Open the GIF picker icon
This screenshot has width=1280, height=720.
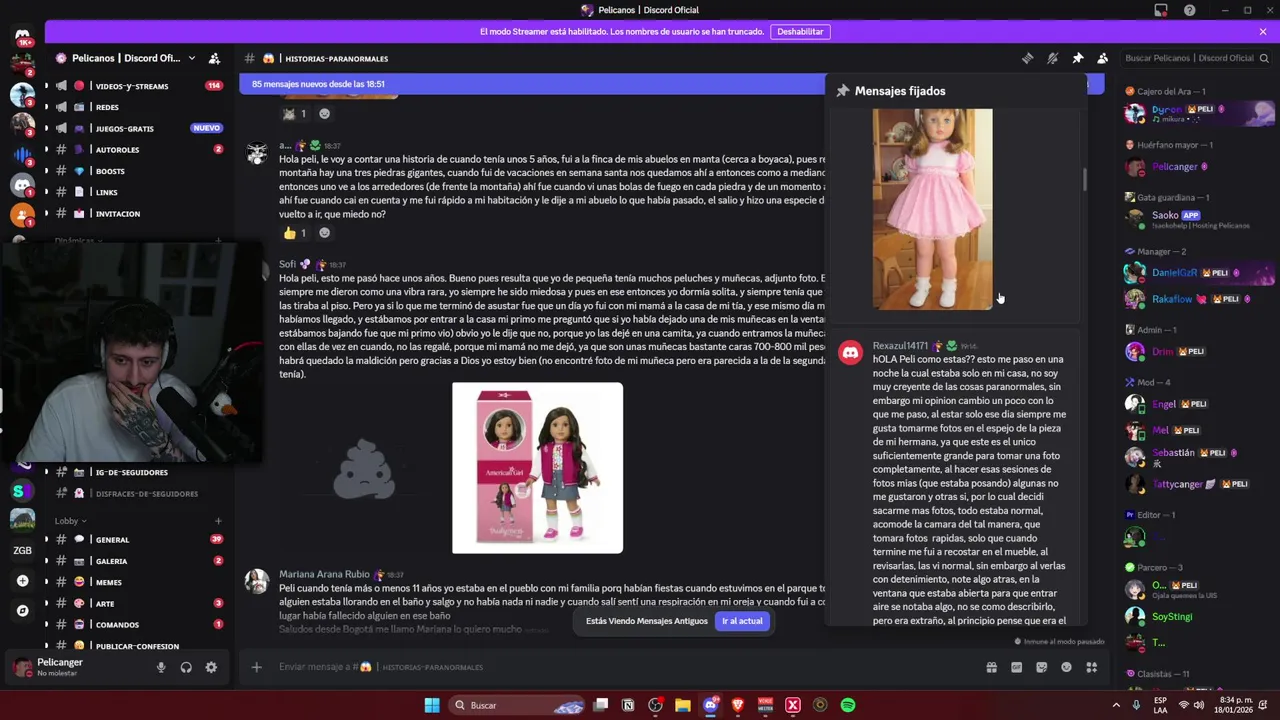(x=1016, y=667)
